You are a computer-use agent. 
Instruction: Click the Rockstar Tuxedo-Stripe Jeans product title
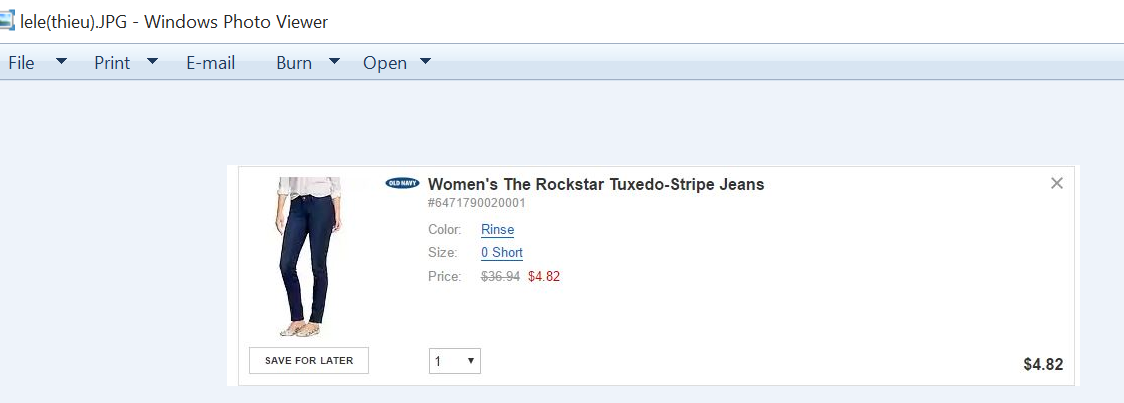pos(596,184)
